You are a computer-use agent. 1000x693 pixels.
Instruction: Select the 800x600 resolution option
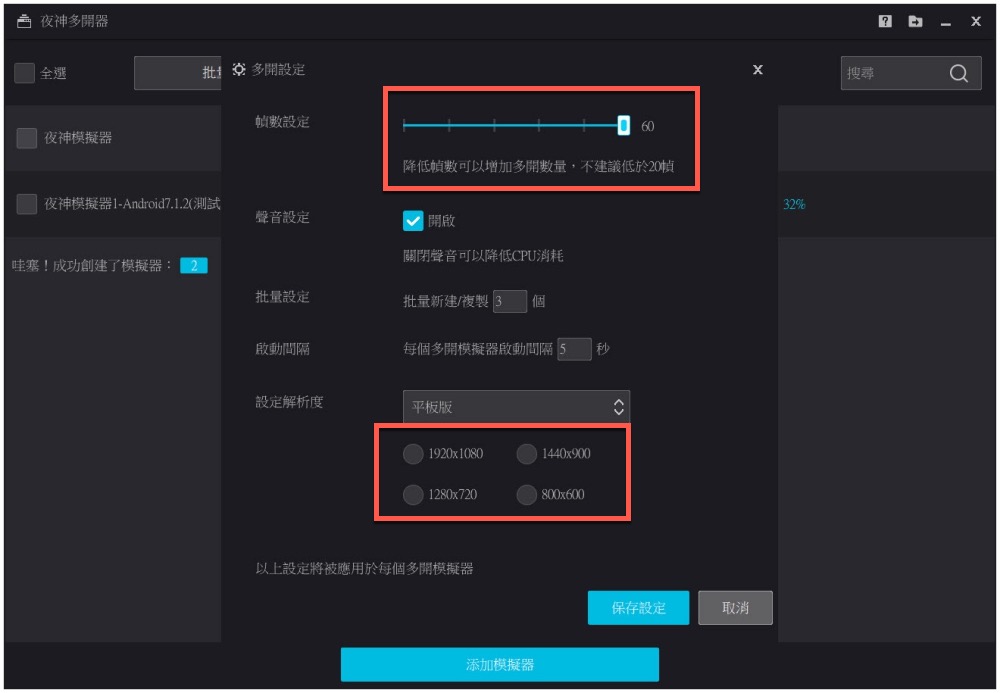tap(526, 495)
